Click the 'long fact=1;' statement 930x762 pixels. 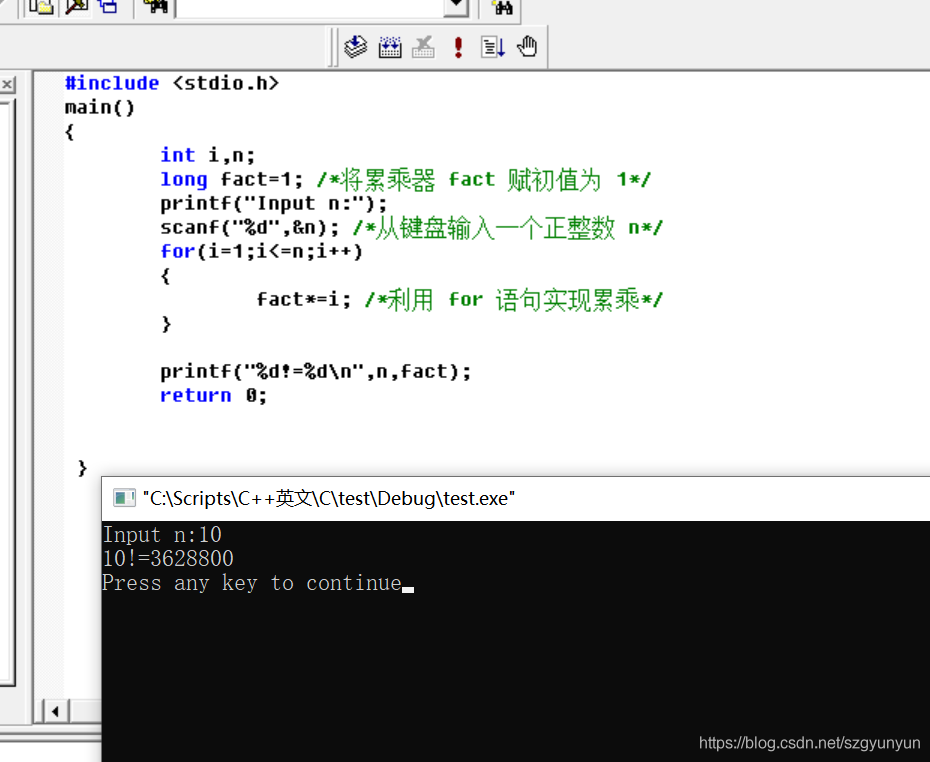(x=232, y=179)
